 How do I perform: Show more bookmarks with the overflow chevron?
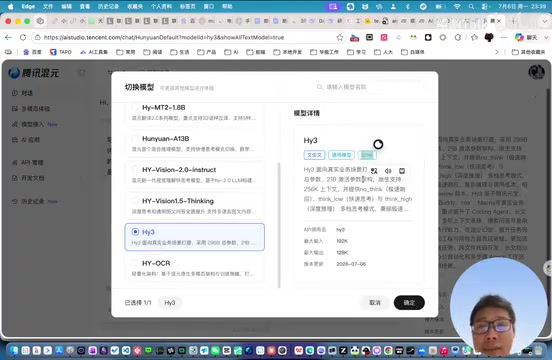pyautogui.click(x=497, y=52)
